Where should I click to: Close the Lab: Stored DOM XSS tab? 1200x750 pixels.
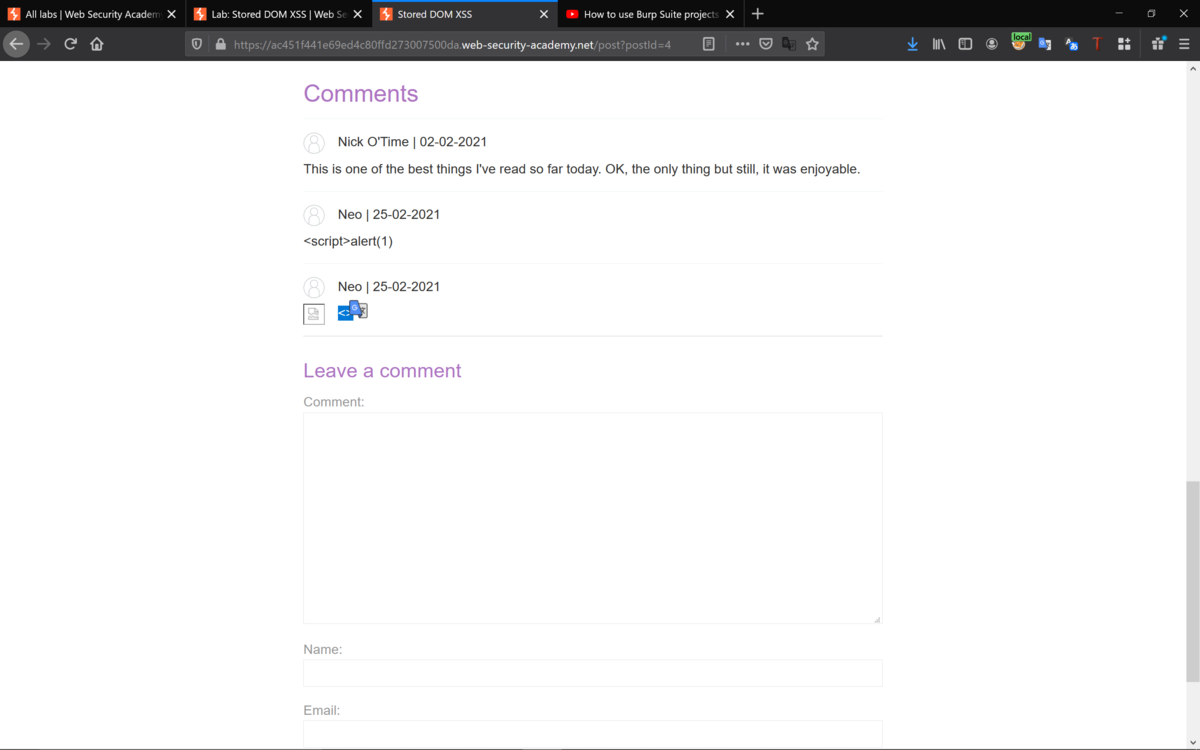(357, 14)
